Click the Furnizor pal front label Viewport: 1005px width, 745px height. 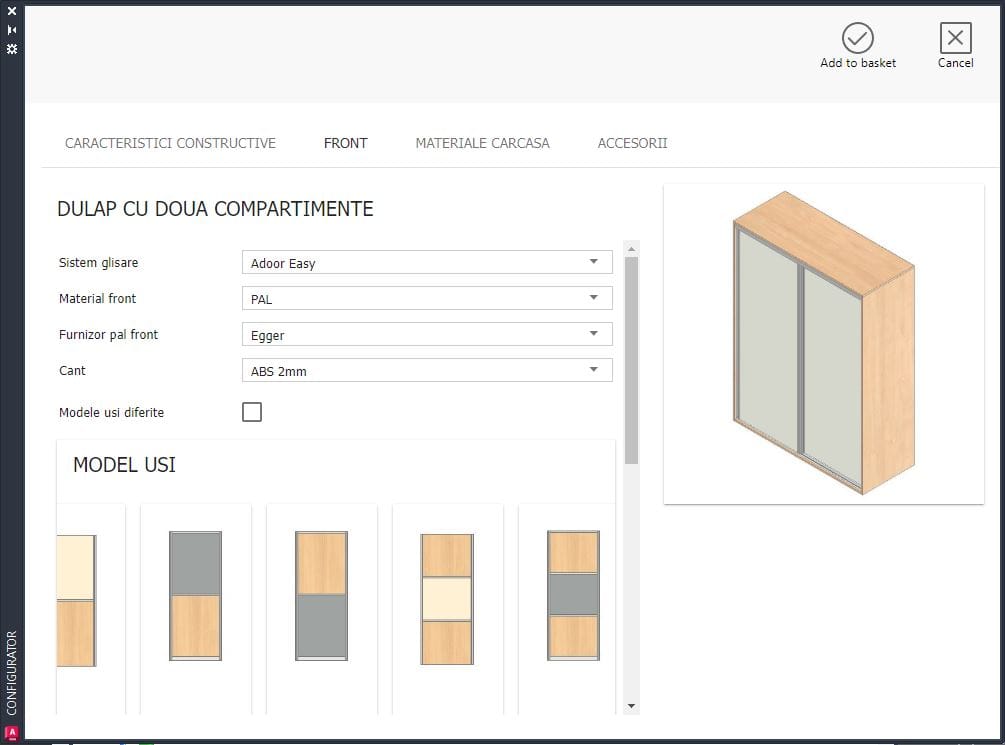(108, 334)
